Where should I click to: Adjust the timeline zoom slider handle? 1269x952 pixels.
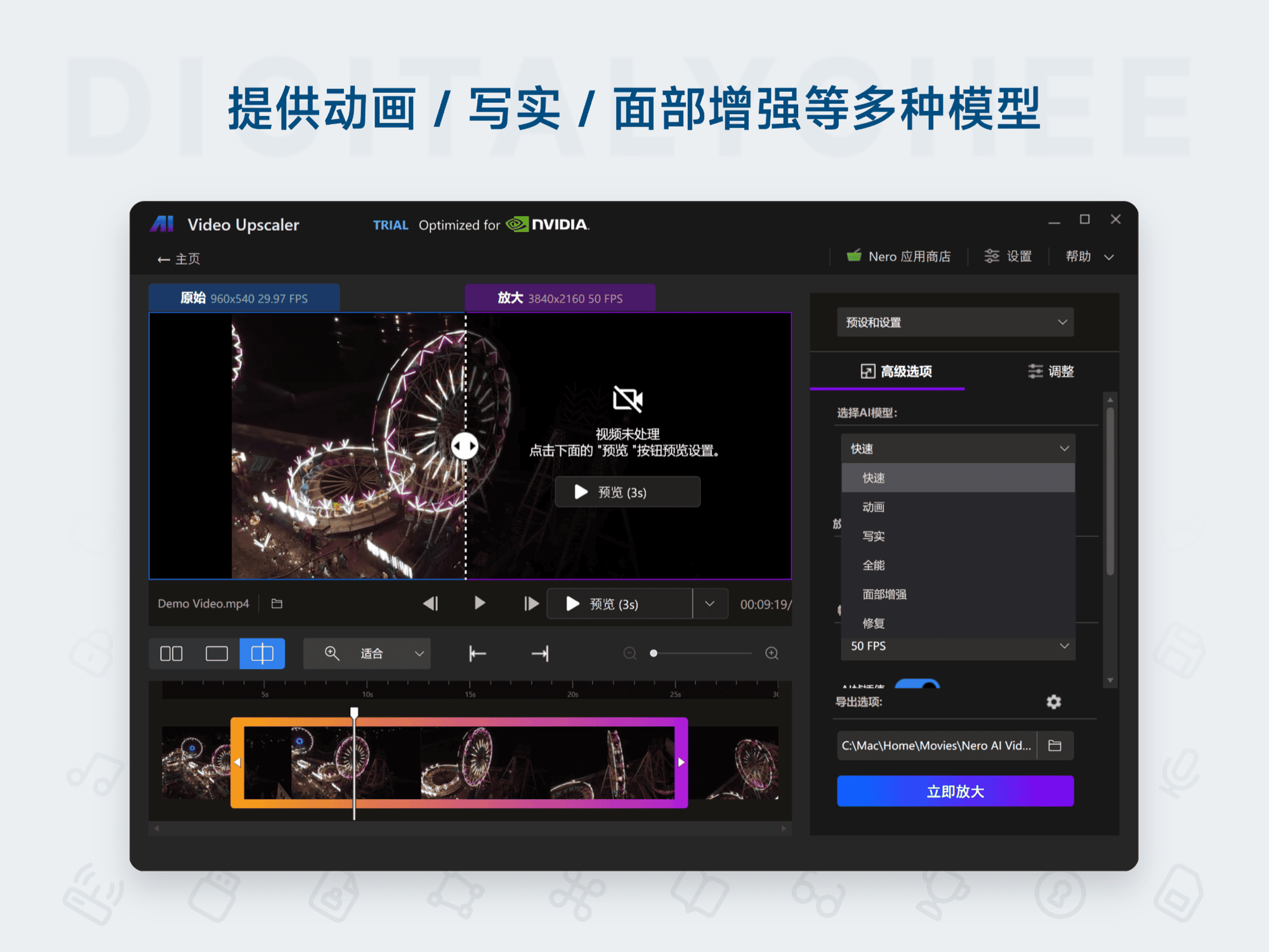pos(654,653)
